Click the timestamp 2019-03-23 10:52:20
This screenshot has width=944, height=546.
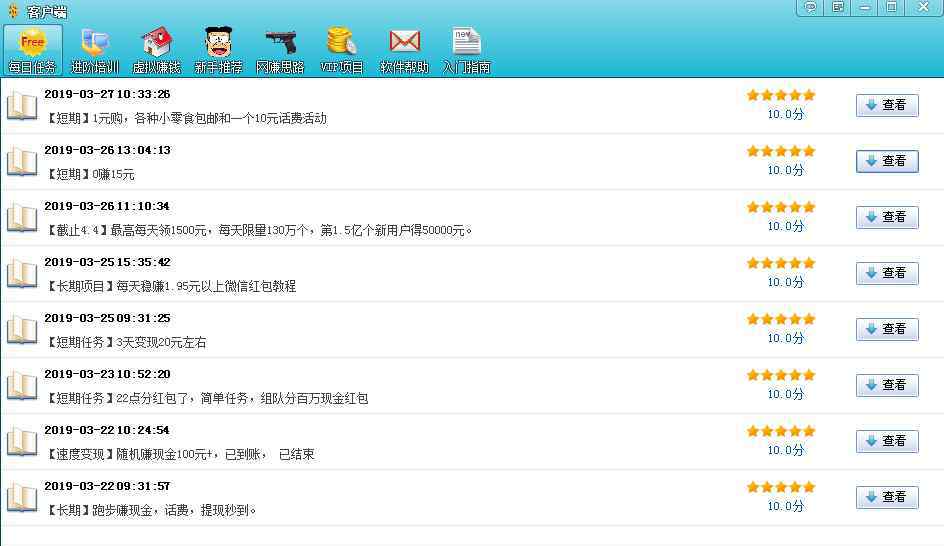(107, 374)
